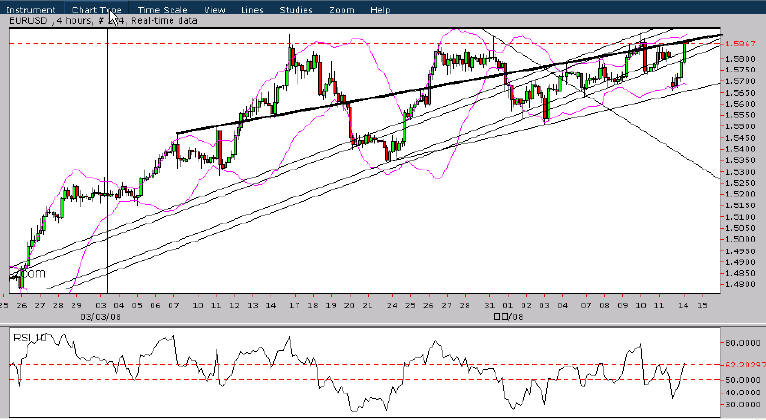Click the RSI 80.0000 level label
The height and width of the screenshot is (420, 766).
(x=743, y=343)
